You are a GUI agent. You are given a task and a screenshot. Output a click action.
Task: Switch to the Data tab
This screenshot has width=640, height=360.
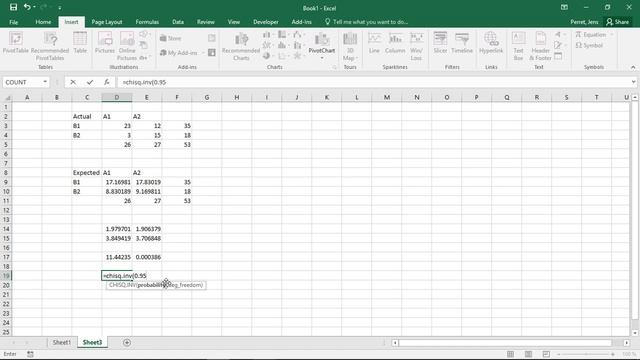(178, 22)
